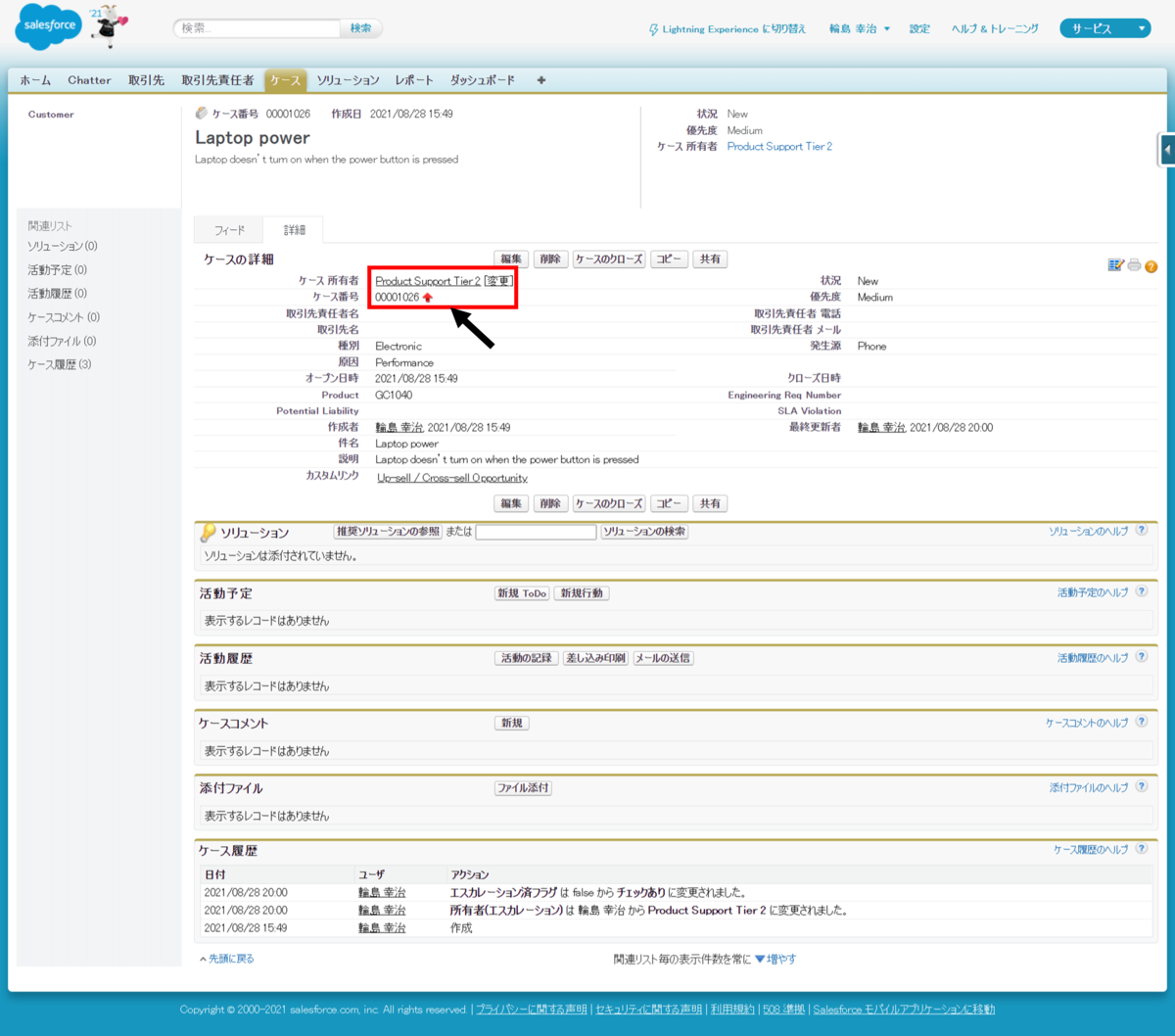This screenshot has height=1036, width=1175.
Task: Open the customize page pencil icon
Action: (x=1116, y=265)
